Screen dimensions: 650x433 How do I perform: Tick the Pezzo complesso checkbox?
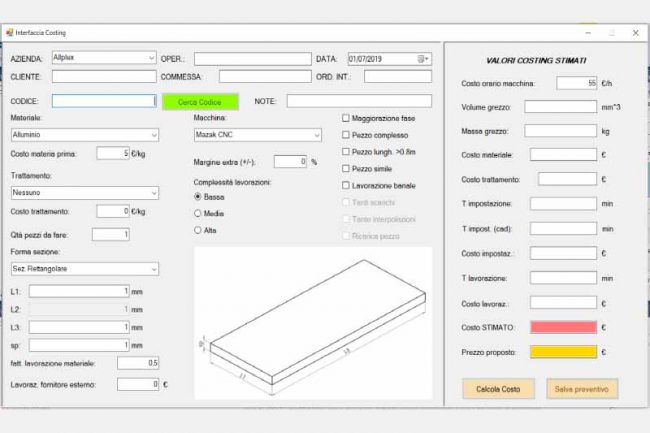click(x=346, y=135)
